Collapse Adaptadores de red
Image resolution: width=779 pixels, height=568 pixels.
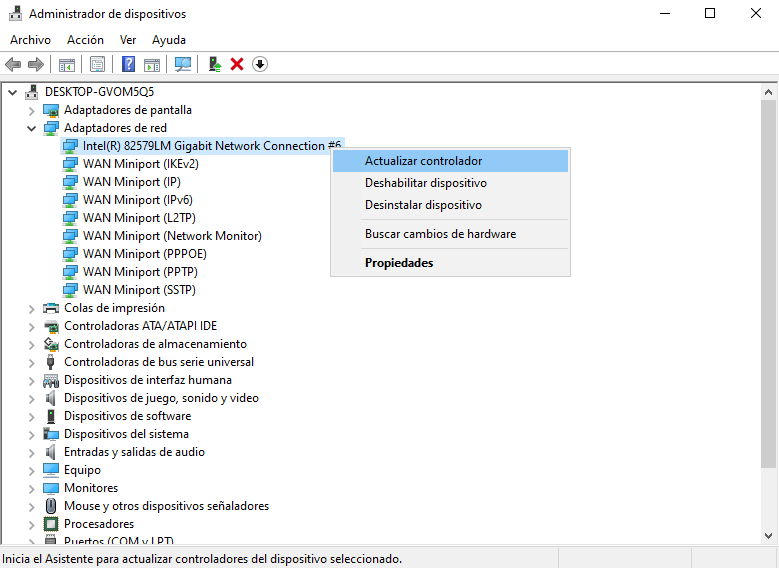[31, 128]
